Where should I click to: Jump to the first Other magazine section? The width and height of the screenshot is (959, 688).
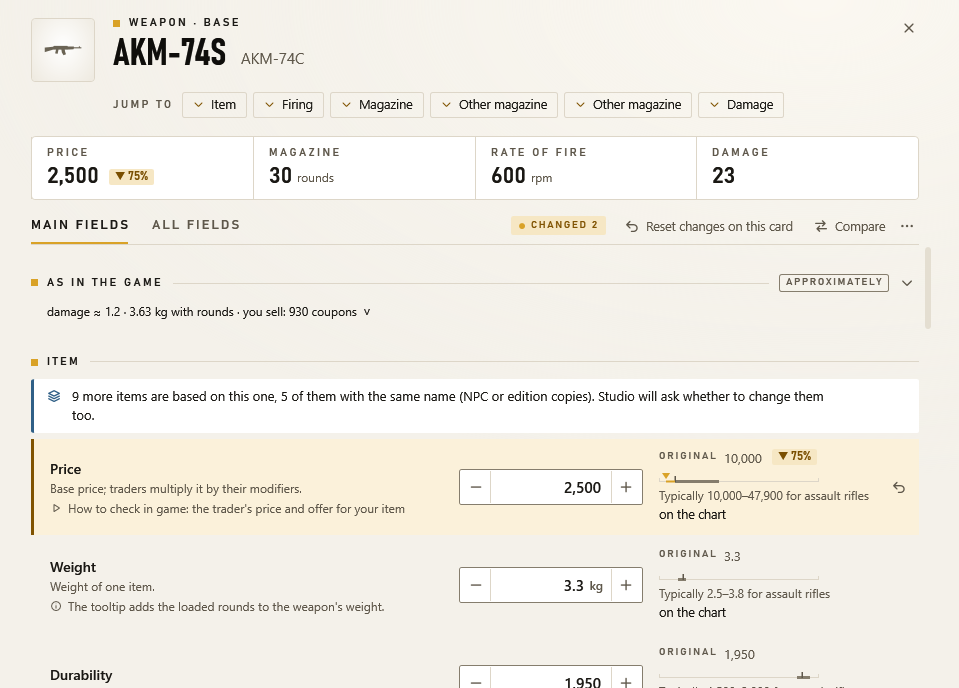[x=494, y=105]
